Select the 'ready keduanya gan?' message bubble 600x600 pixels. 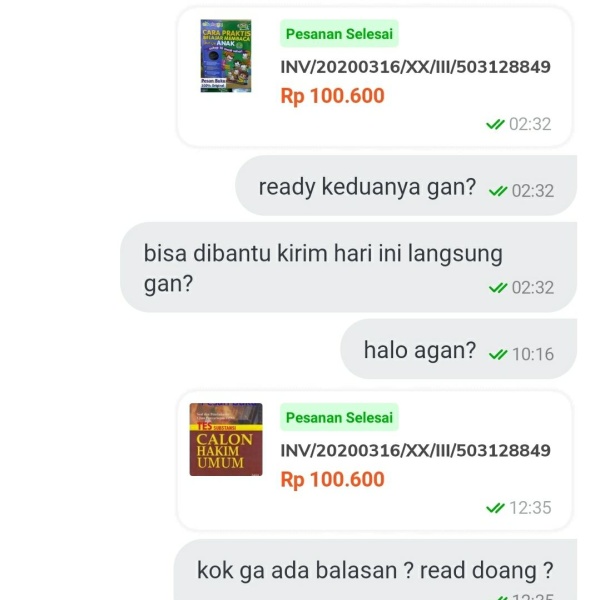(406, 186)
